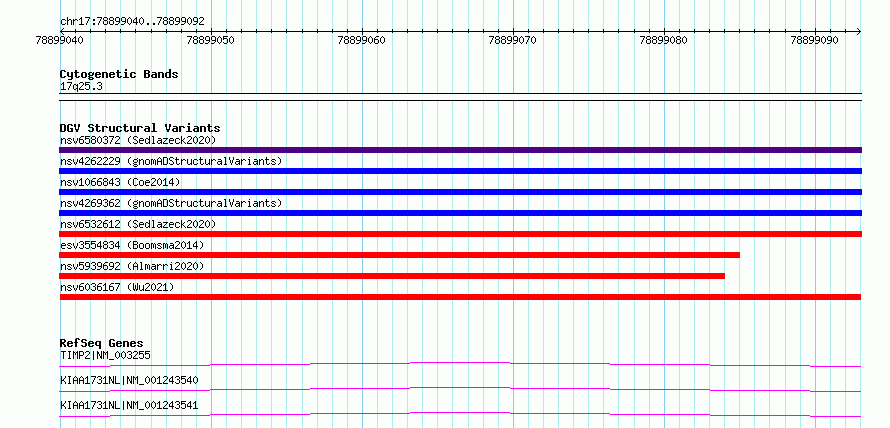
Task: Select the 78899050 ruler position label
Action: [x=211, y=40]
